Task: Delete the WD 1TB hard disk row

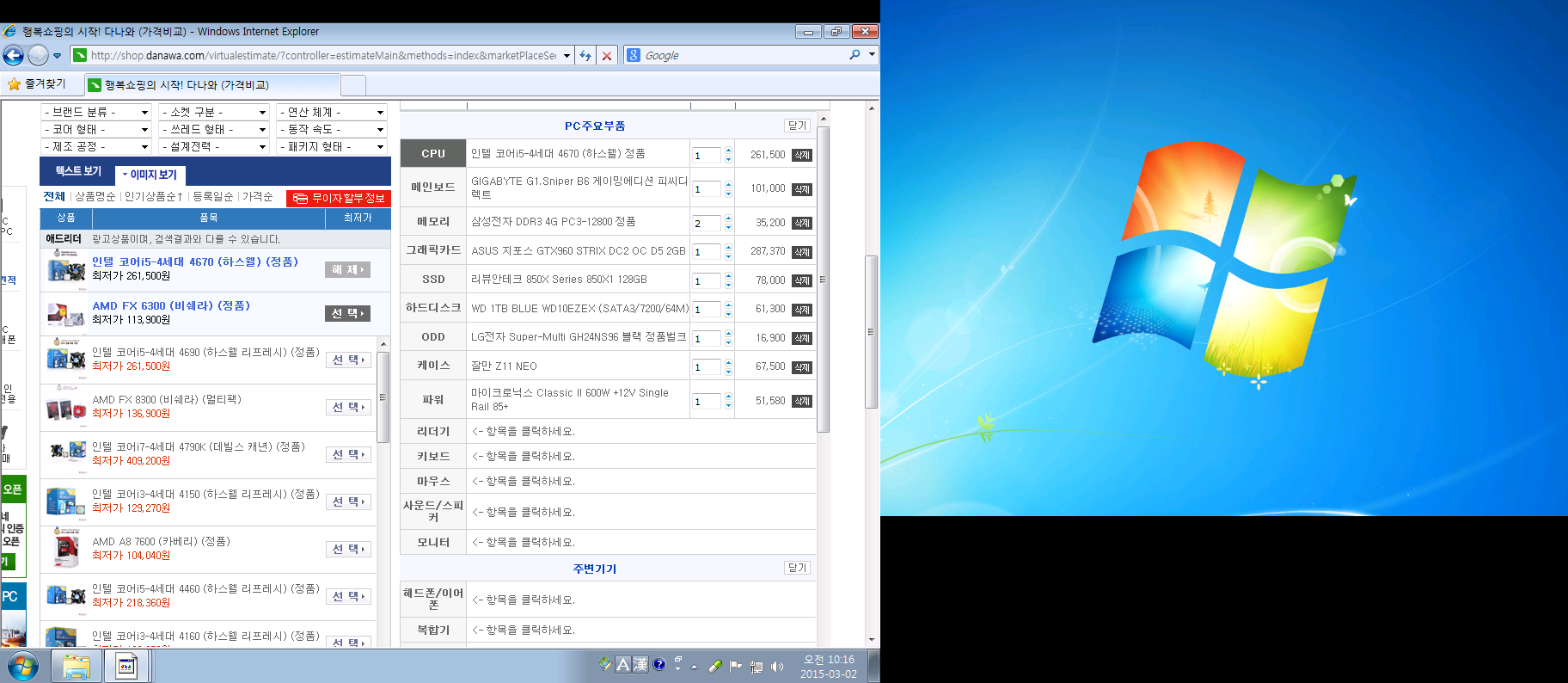Action: tap(801, 310)
